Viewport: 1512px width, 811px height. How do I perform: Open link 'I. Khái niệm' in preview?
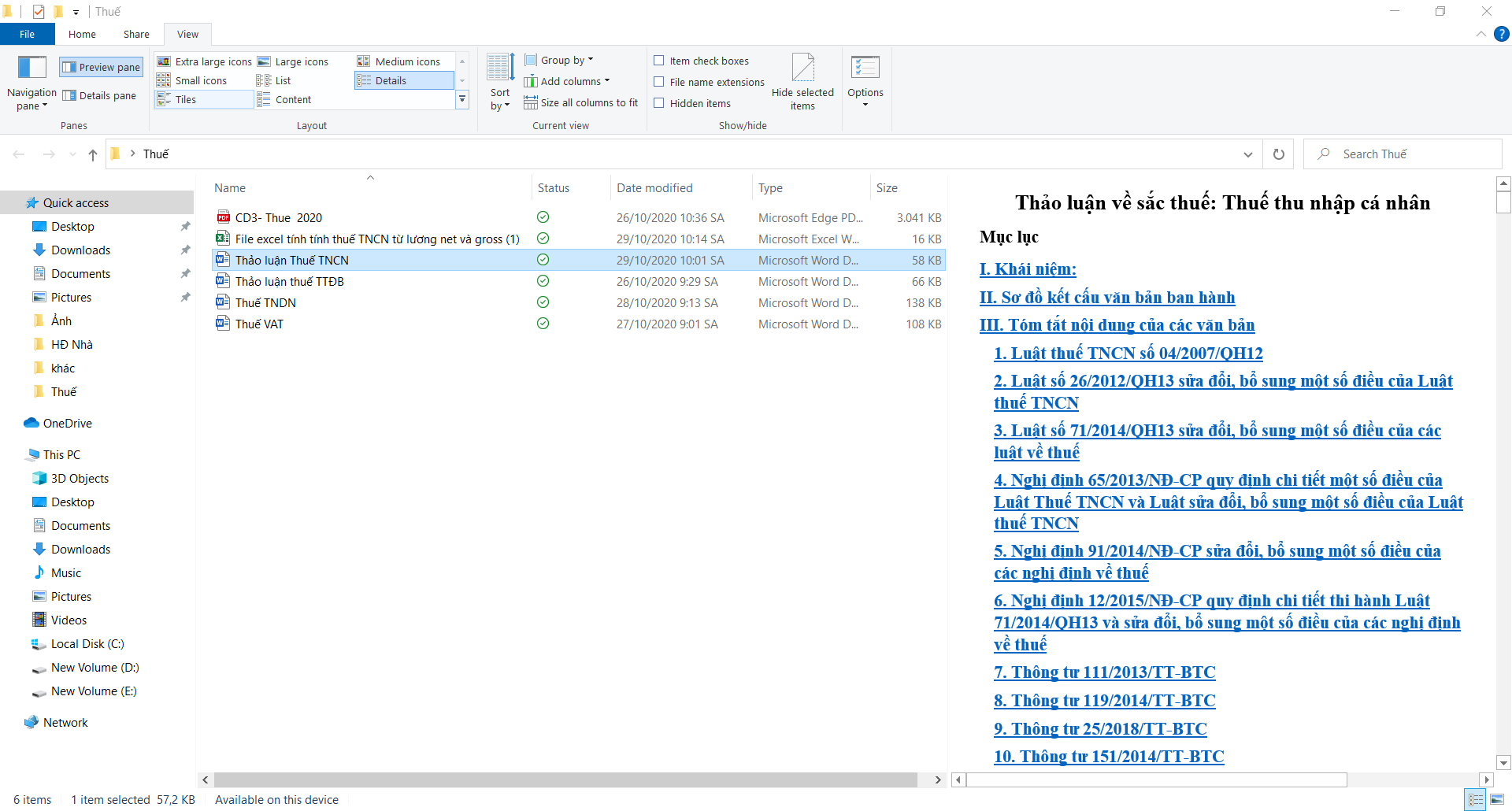(x=1027, y=269)
